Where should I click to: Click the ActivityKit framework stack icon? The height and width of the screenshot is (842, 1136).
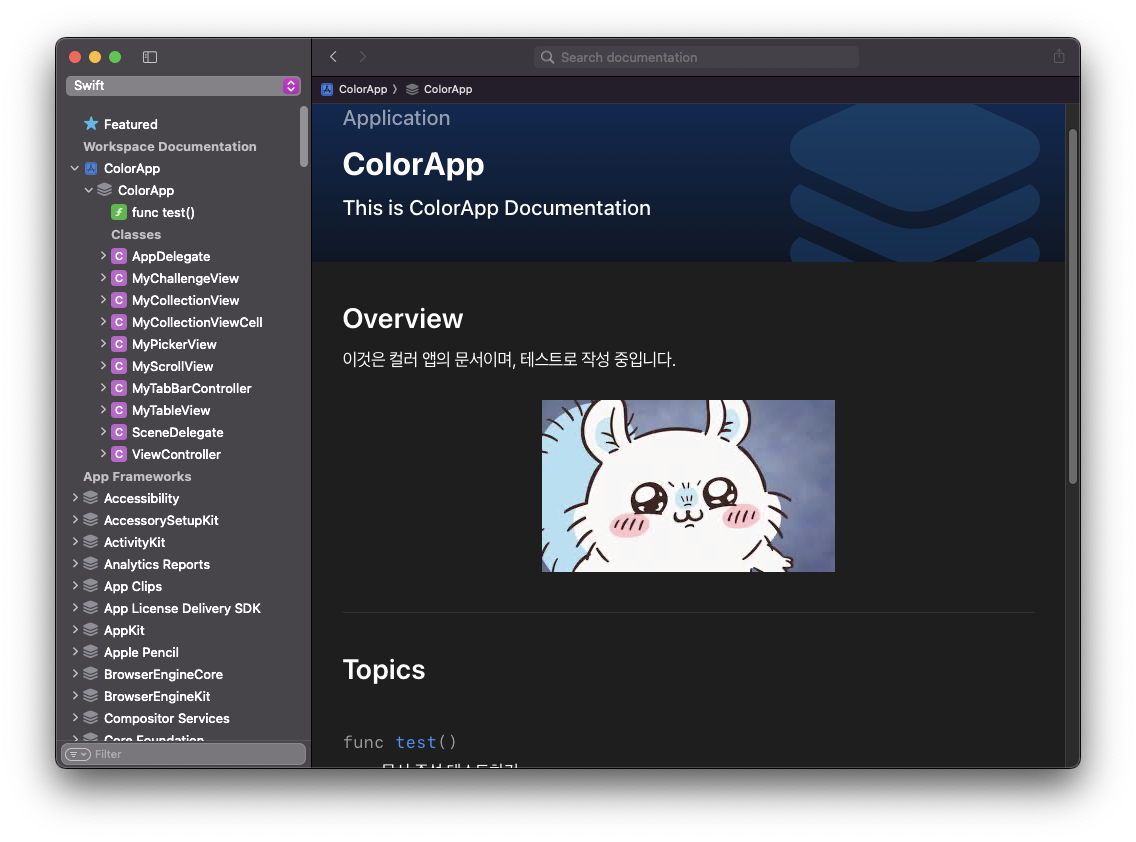pos(91,542)
